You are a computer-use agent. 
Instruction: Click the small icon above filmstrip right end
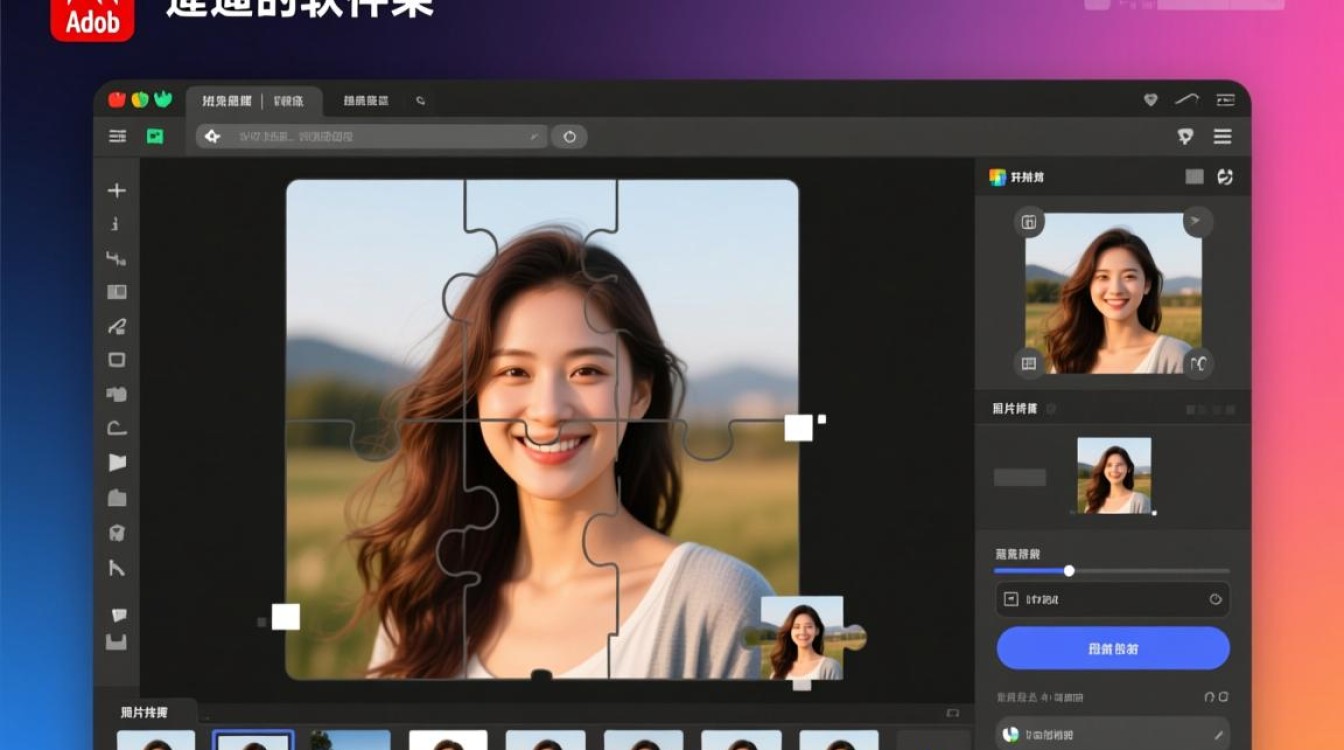[952, 714]
